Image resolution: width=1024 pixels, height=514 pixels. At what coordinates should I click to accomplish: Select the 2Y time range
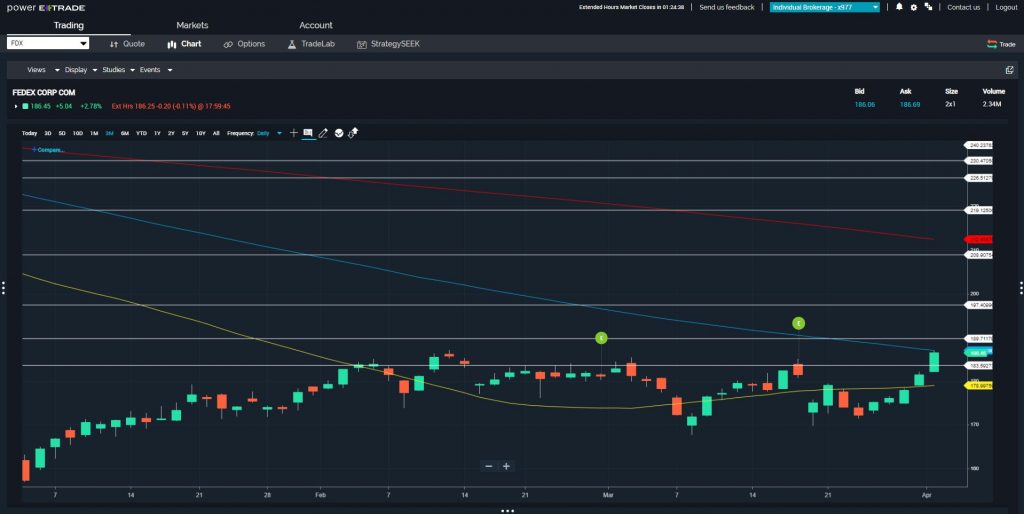click(x=171, y=133)
